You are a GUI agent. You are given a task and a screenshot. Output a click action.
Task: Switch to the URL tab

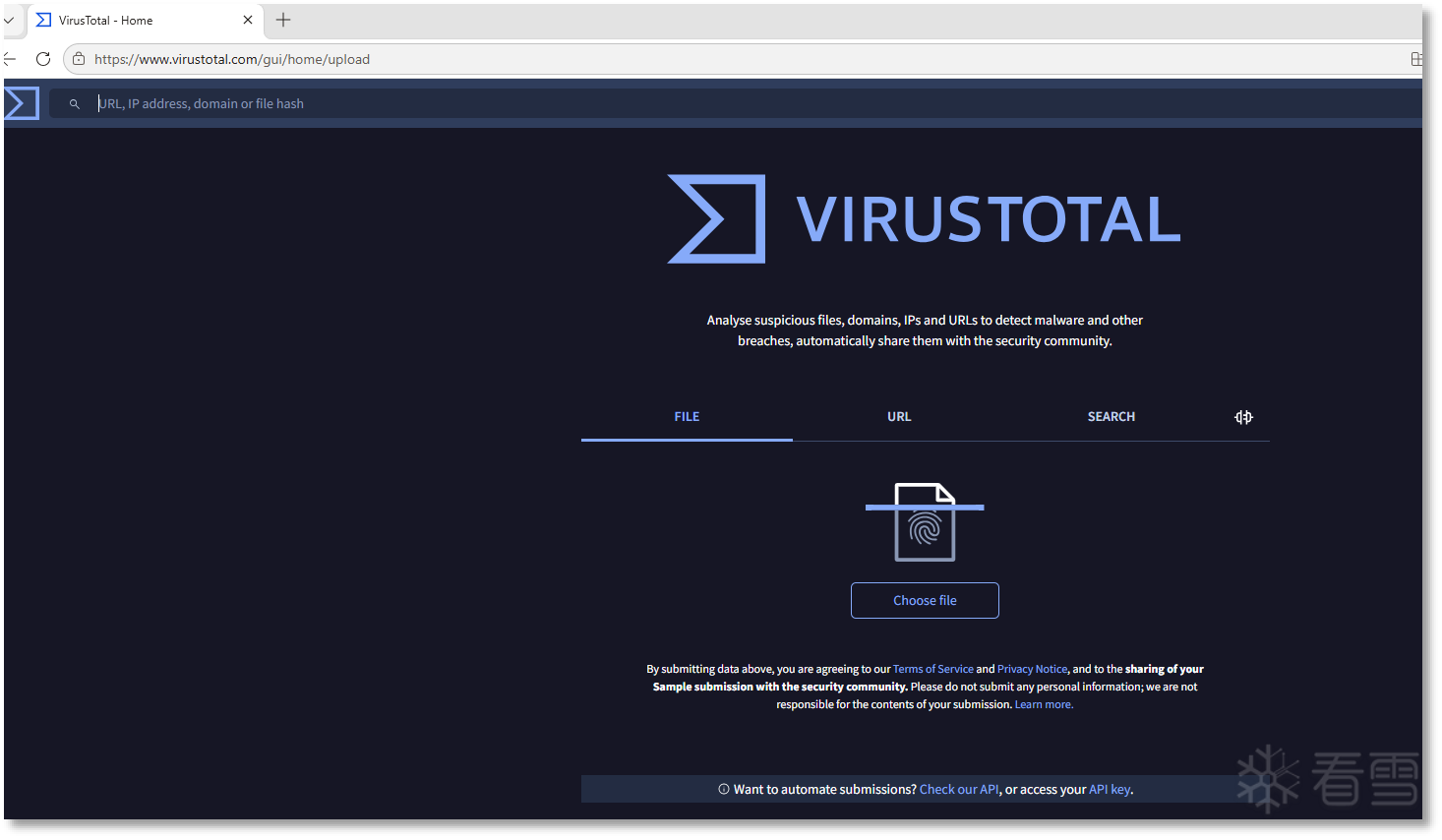pyautogui.click(x=899, y=417)
